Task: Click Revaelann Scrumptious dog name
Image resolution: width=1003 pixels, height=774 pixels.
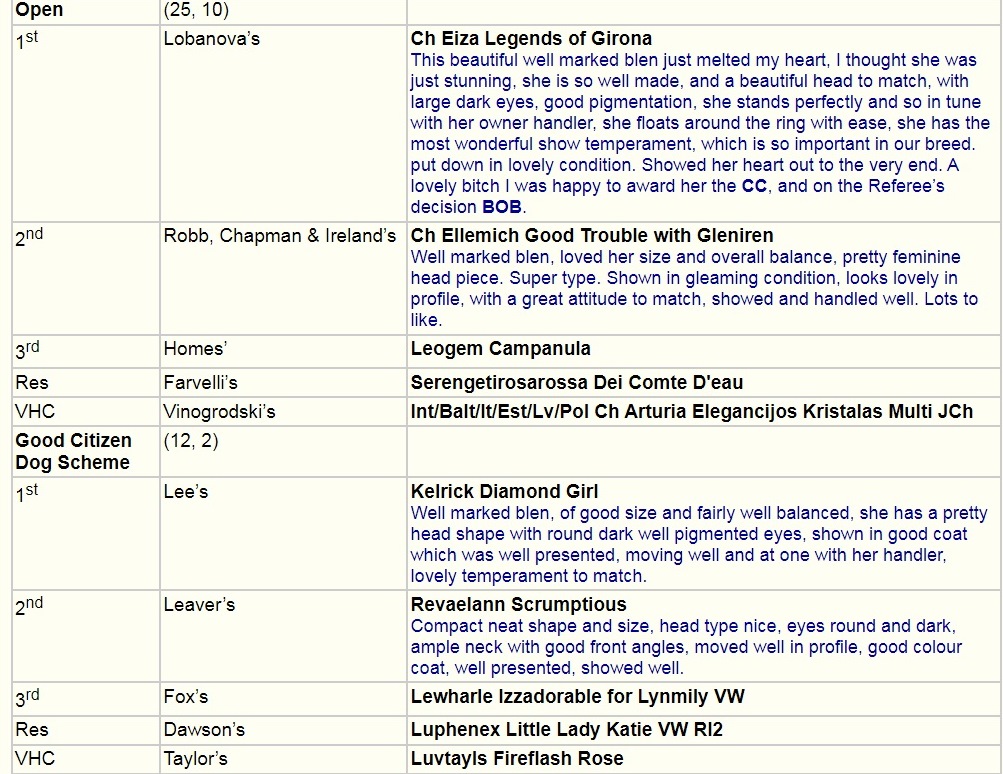Action: click(x=518, y=605)
